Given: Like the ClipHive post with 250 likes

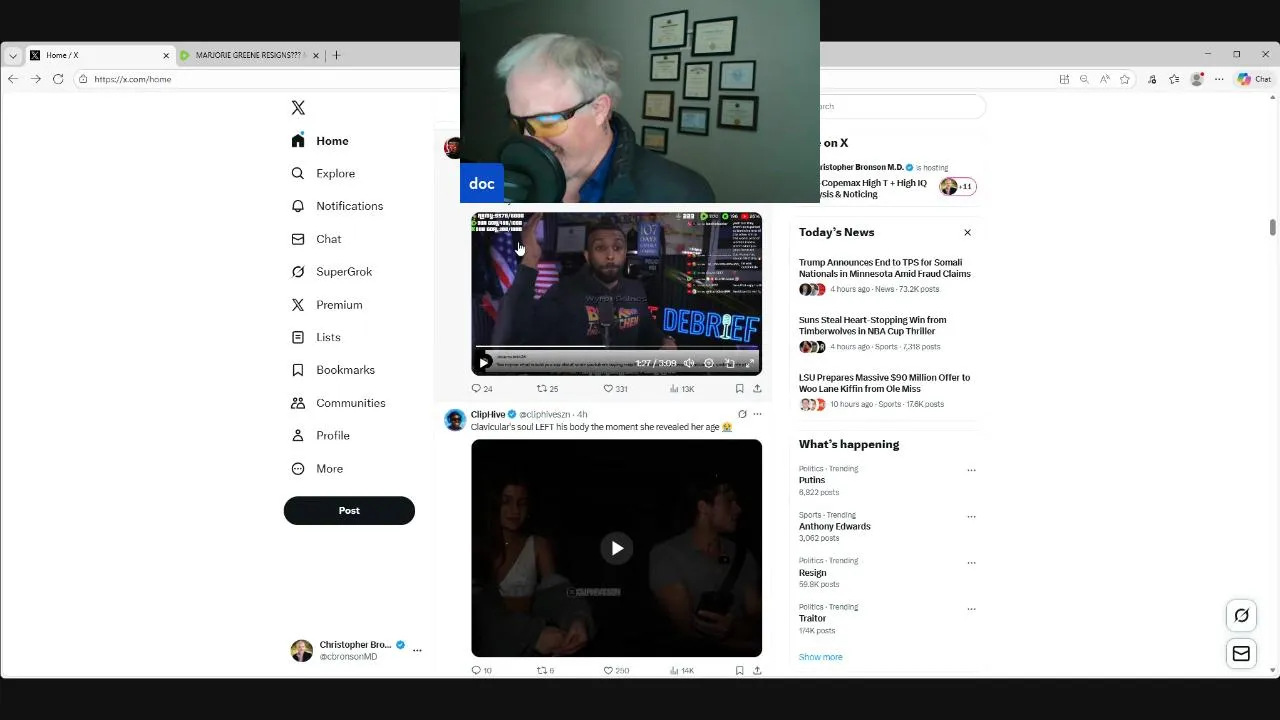Looking at the screenshot, I should click(x=616, y=671).
